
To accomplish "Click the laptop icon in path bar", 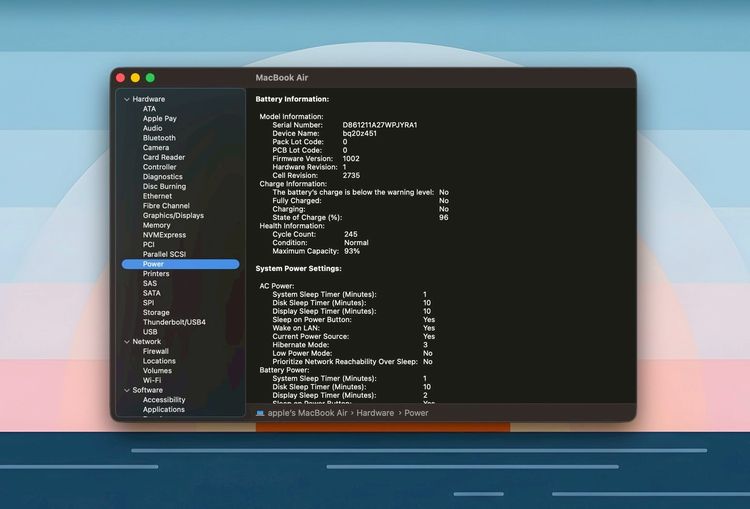I will tap(260, 412).
